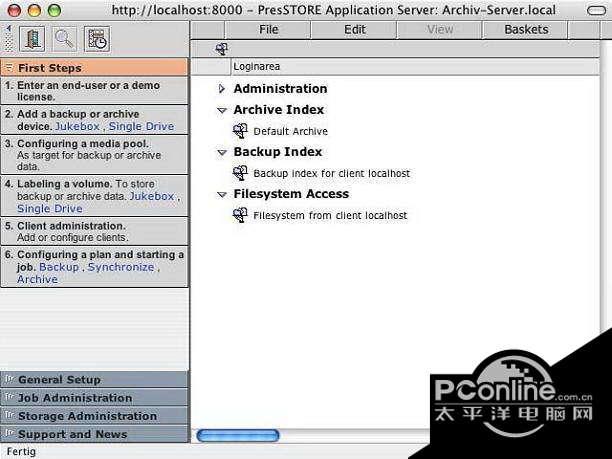Open the Baskets menu
Image resolution: width=612 pixels, height=459 pixels.
tap(526, 30)
